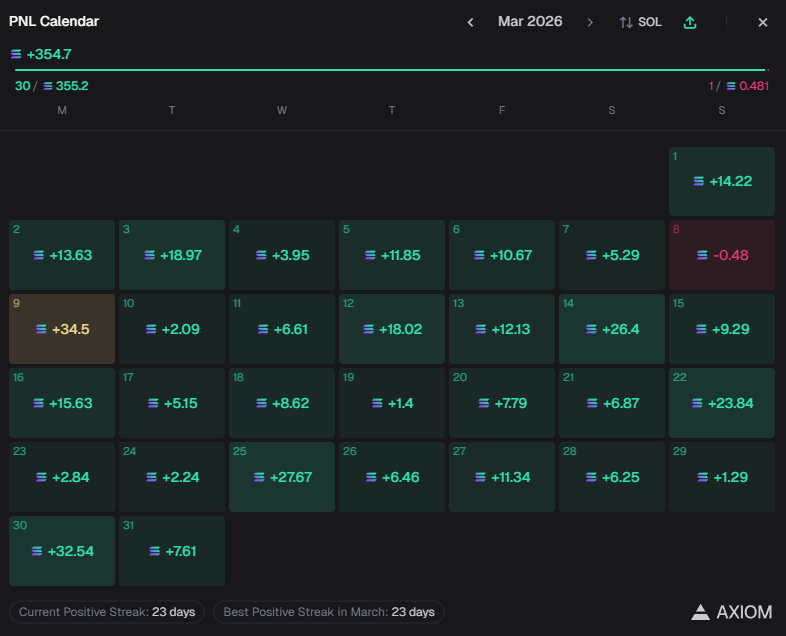The height and width of the screenshot is (636, 786).
Task: Click the green win/loss progress bar
Action: pyautogui.click(x=391, y=70)
